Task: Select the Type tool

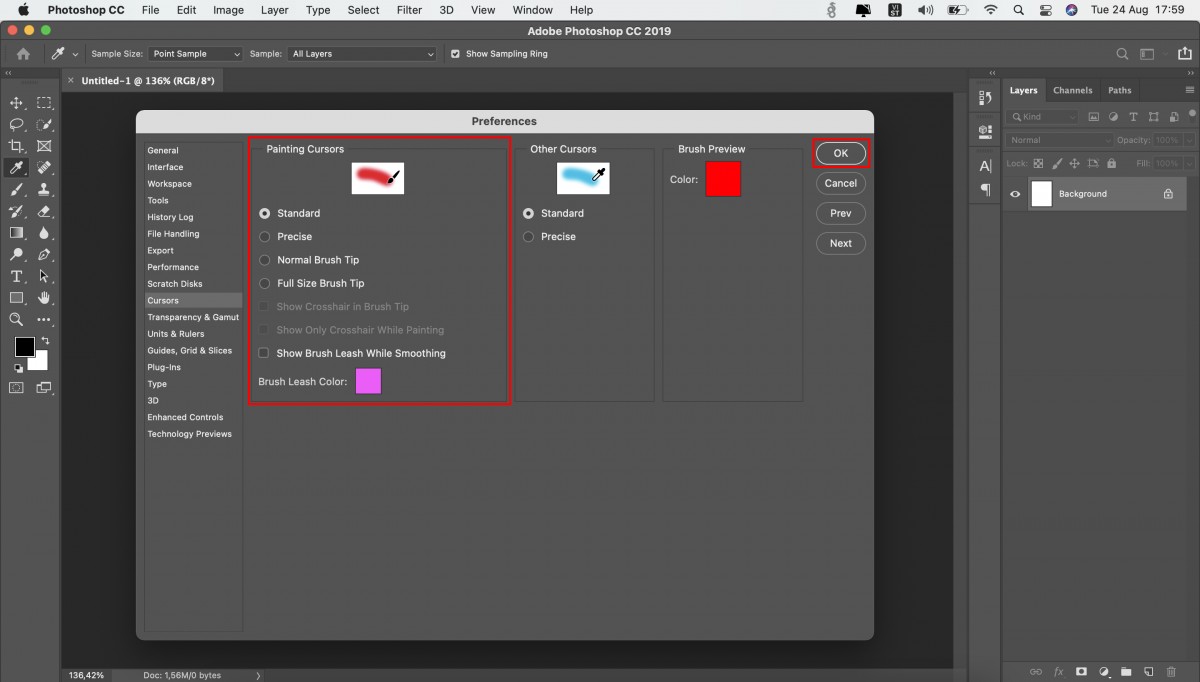Action: point(16,276)
